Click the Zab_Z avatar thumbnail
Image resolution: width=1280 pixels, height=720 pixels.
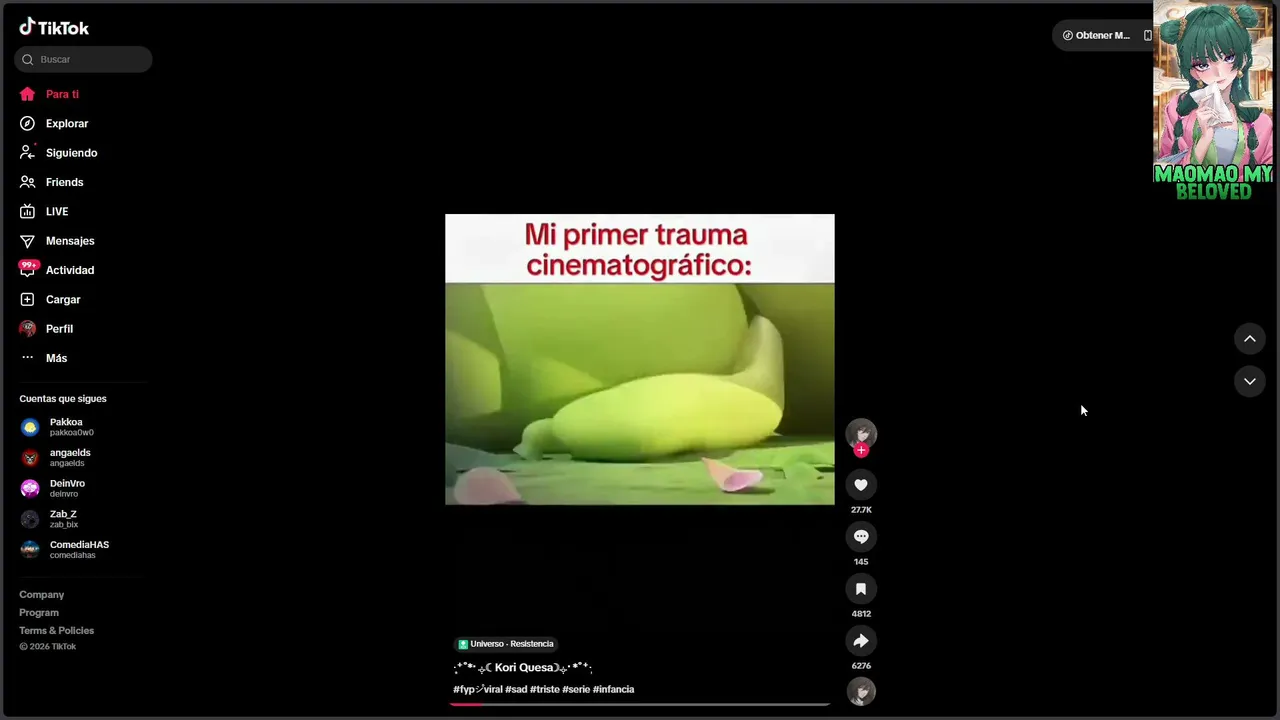coord(30,519)
